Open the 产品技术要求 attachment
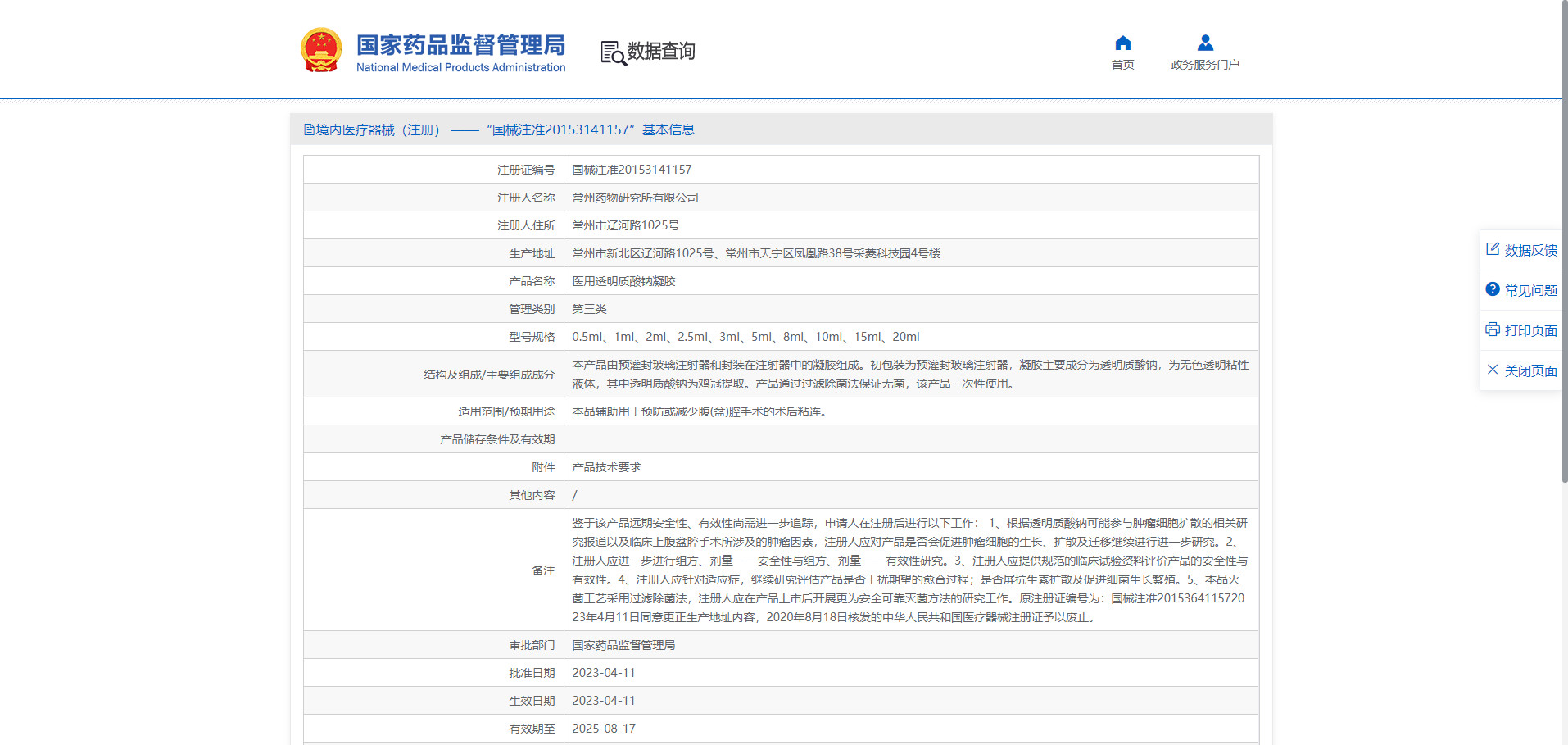The height and width of the screenshot is (745, 1568). 606,467
